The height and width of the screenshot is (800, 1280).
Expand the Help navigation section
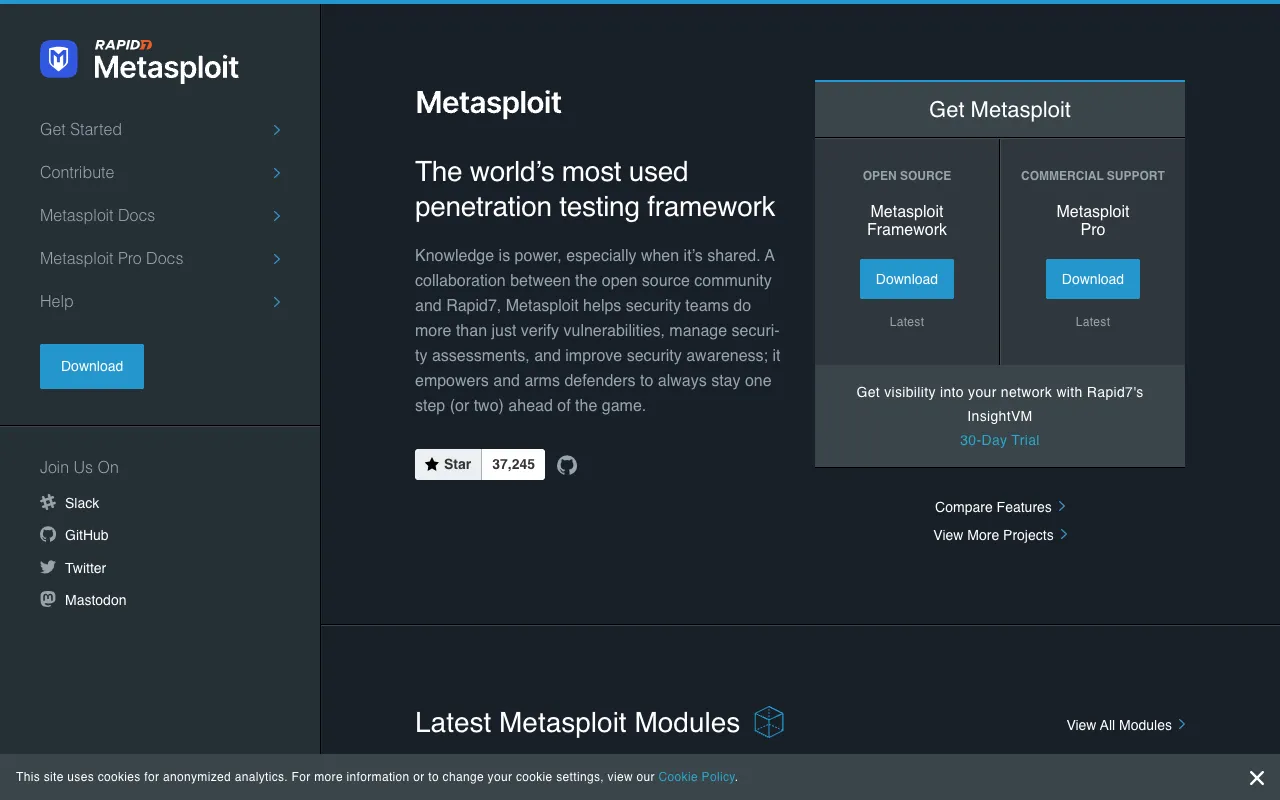pos(57,301)
